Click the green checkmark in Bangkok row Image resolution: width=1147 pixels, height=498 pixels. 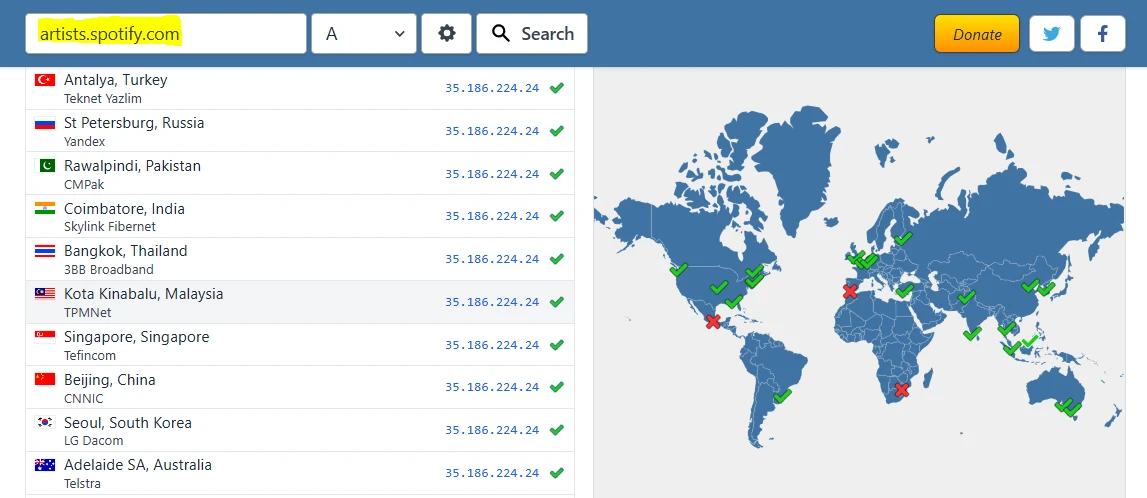[557, 259]
